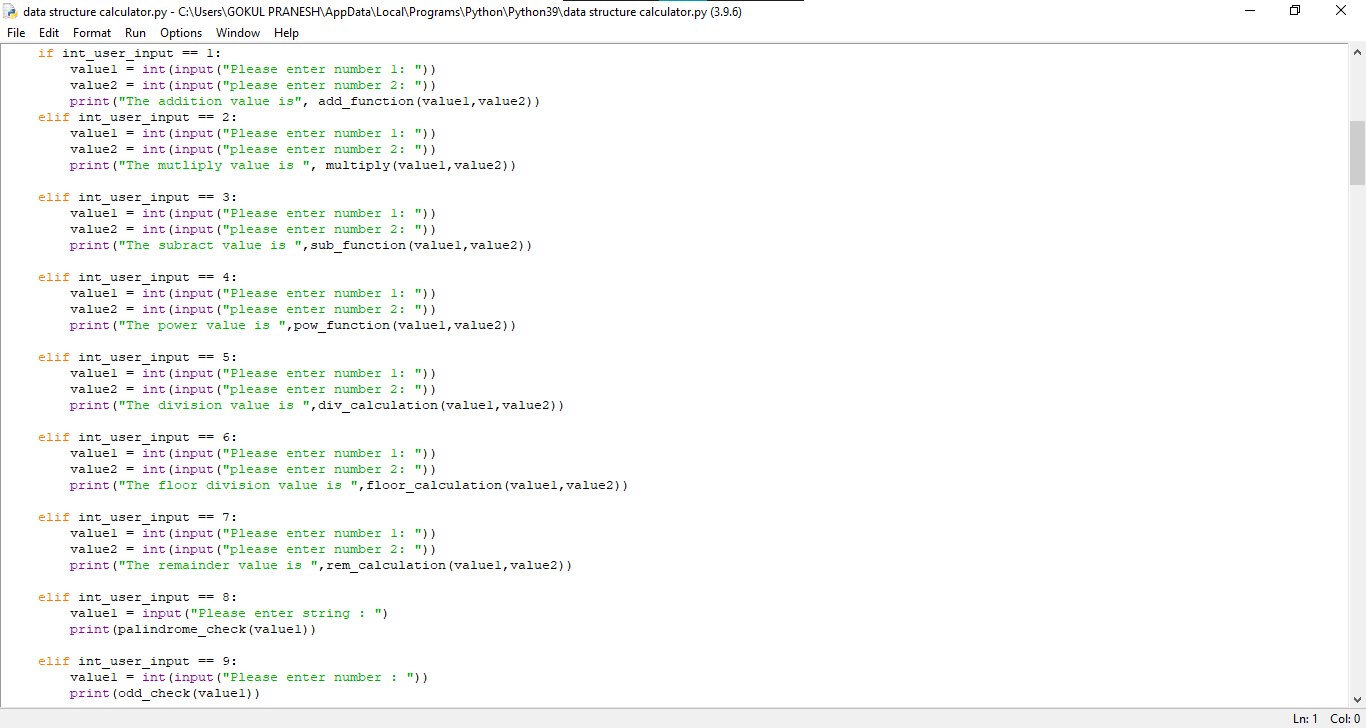Click the IDLE Python file icon in title bar
This screenshot has width=1366, height=728.
coord(11,11)
